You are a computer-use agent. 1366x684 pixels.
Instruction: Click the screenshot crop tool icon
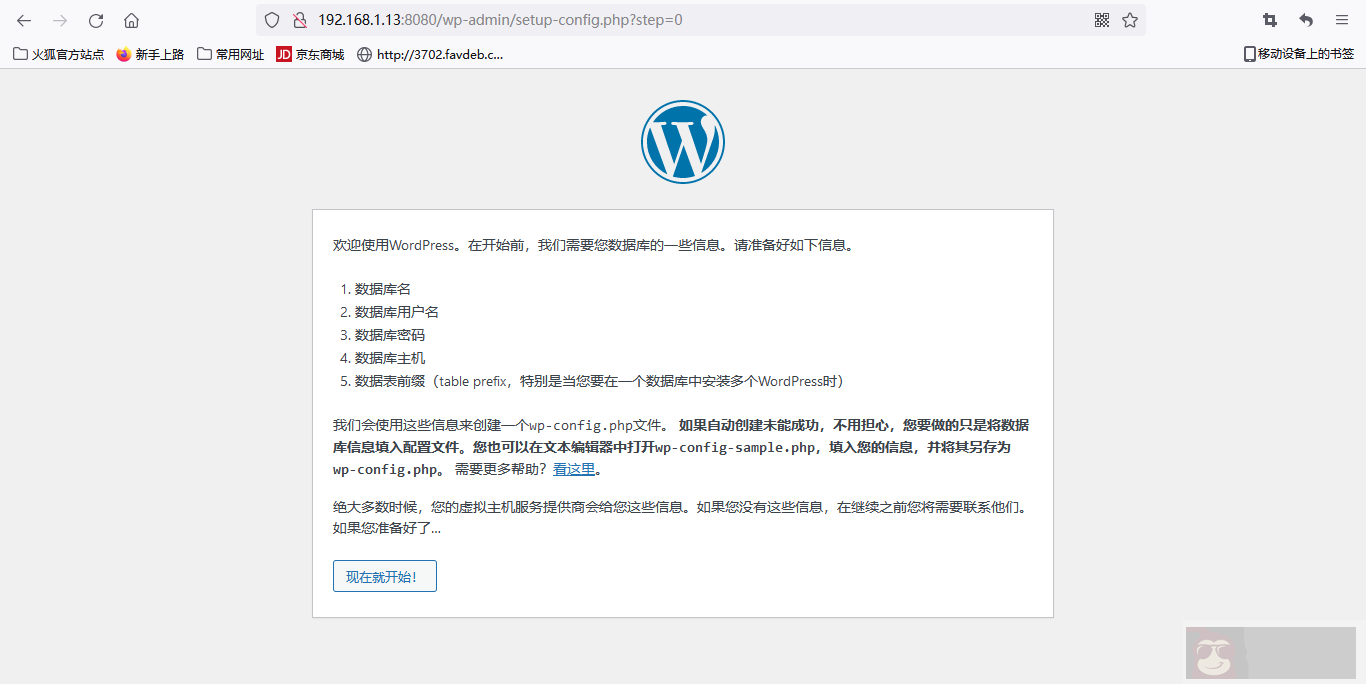(x=1269, y=19)
